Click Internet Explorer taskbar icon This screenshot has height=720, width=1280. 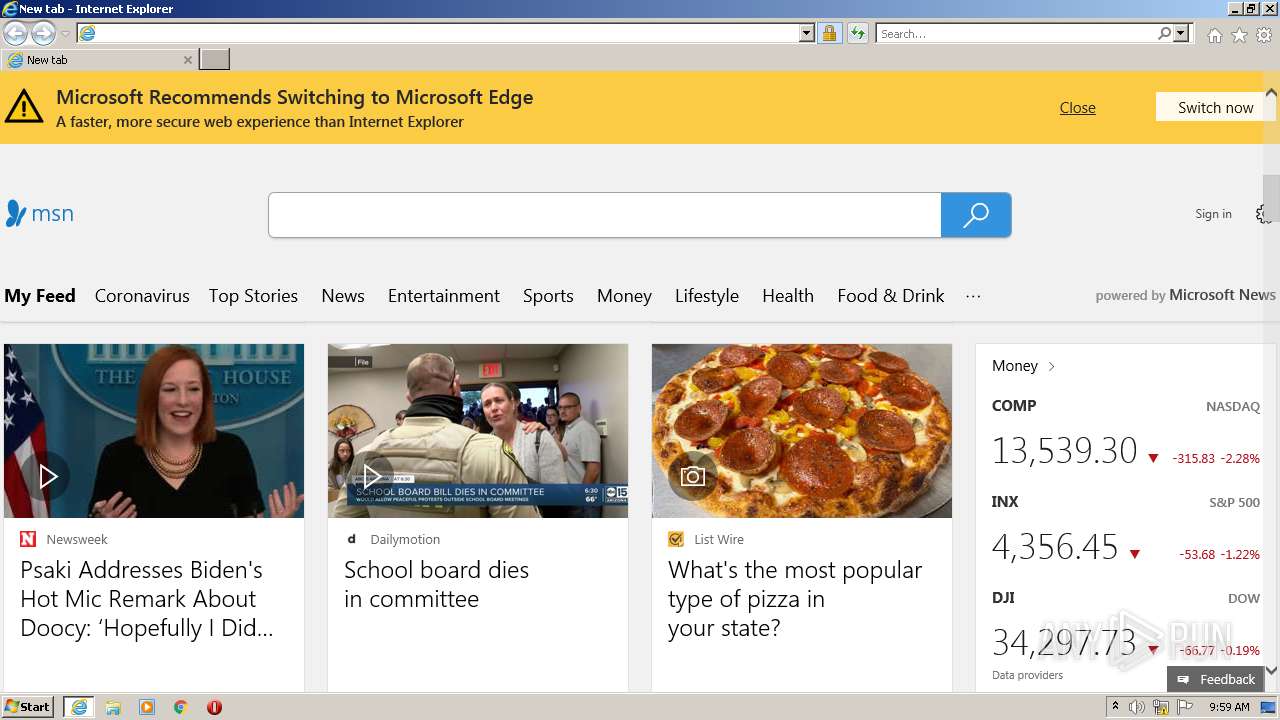coord(79,707)
